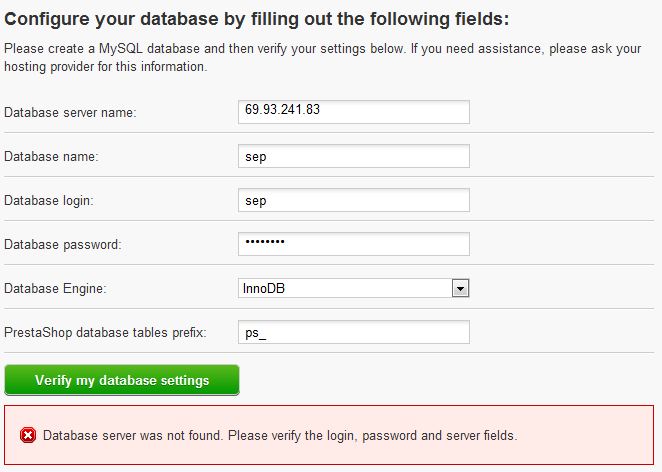Screen dimensions: 662x472
Task: Click the red error icon in the message
Action: click(x=28, y=435)
